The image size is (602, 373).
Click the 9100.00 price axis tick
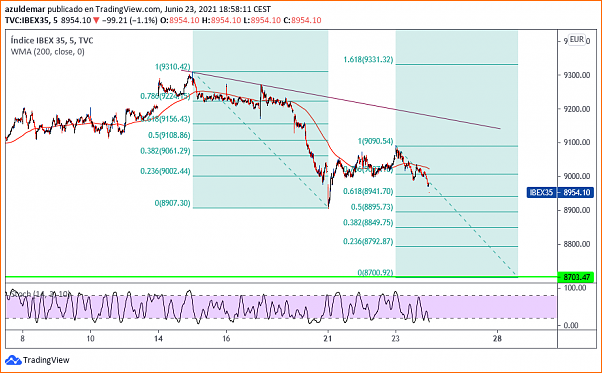click(x=577, y=142)
